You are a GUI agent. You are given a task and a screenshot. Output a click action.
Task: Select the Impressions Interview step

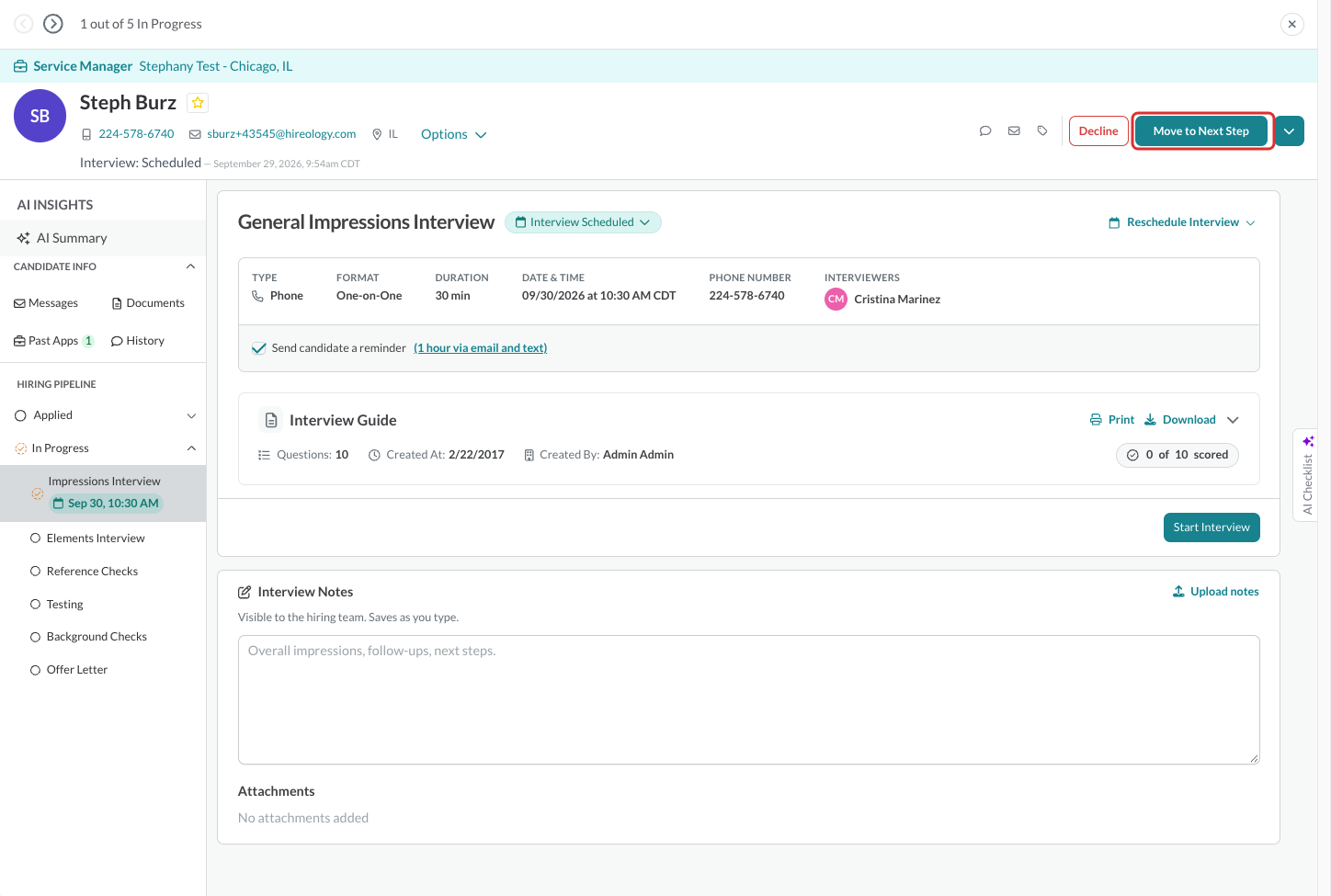point(103,493)
